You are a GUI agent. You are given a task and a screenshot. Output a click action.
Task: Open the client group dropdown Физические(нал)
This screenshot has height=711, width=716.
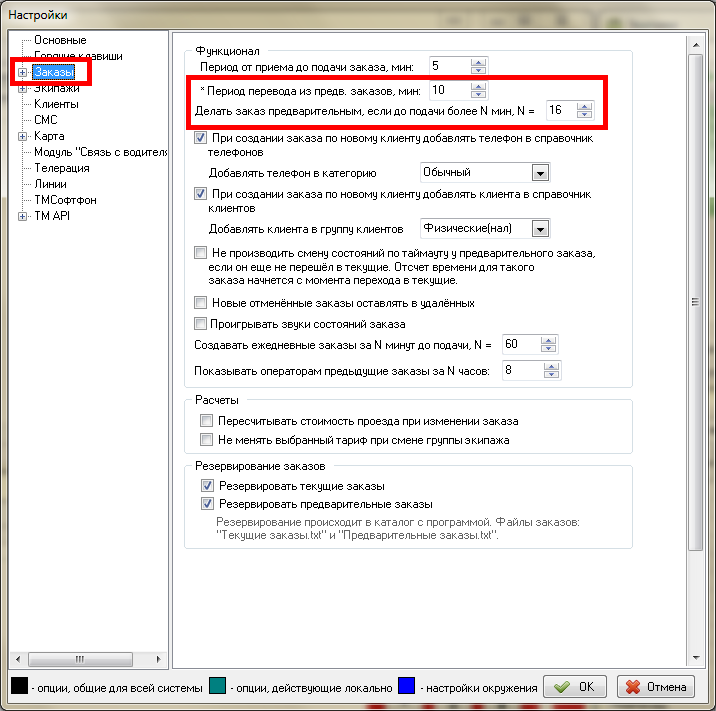540,229
